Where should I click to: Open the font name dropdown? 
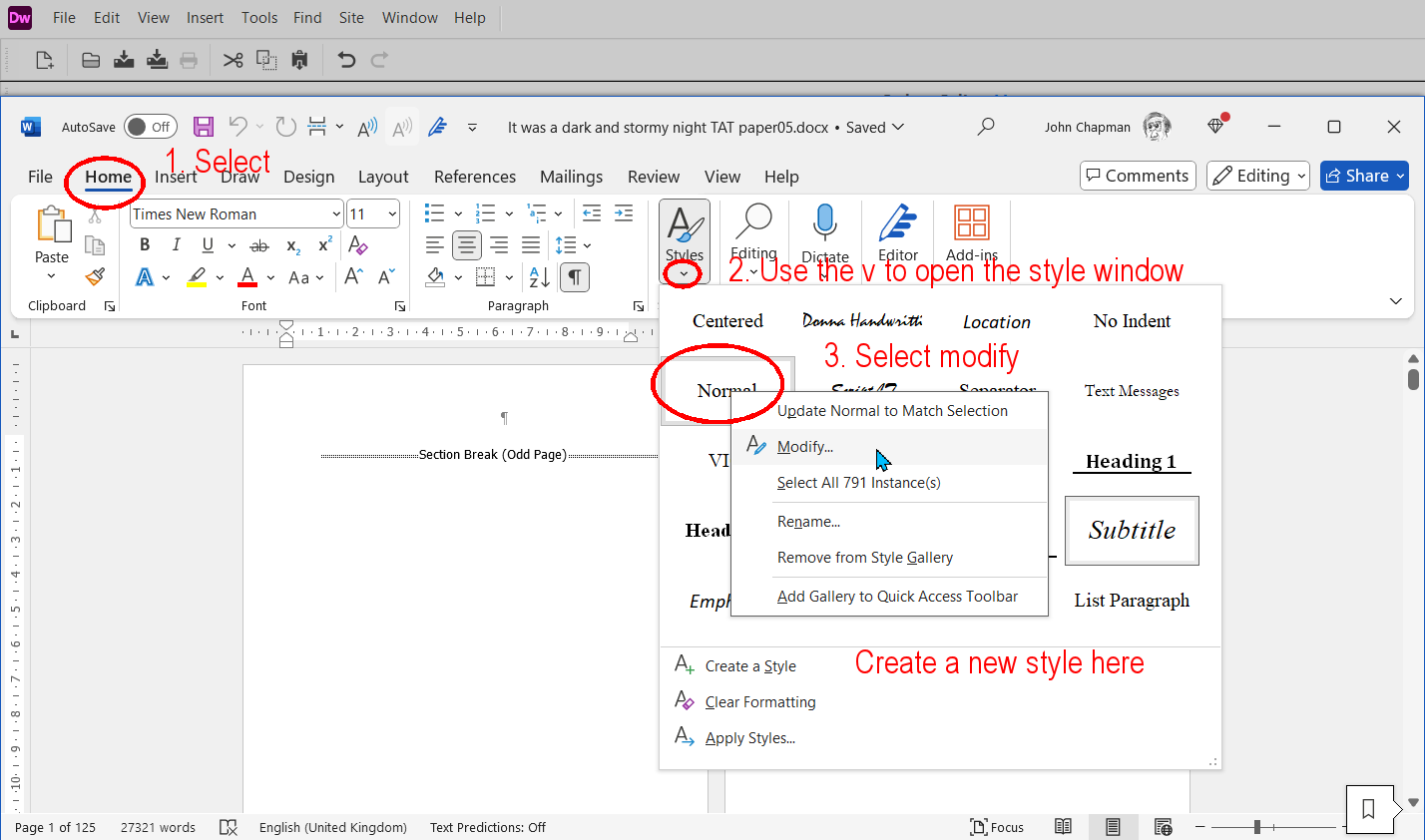pos(336,214)
